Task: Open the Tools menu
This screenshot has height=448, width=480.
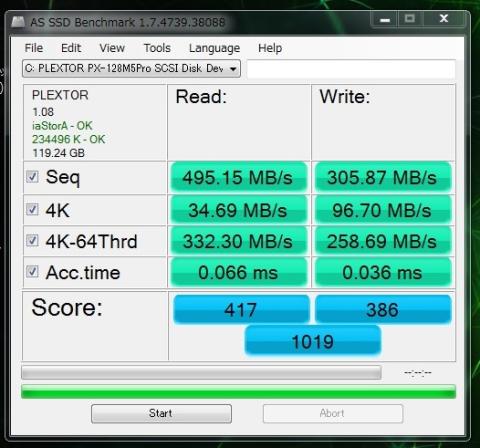Action: coord(157,48)
